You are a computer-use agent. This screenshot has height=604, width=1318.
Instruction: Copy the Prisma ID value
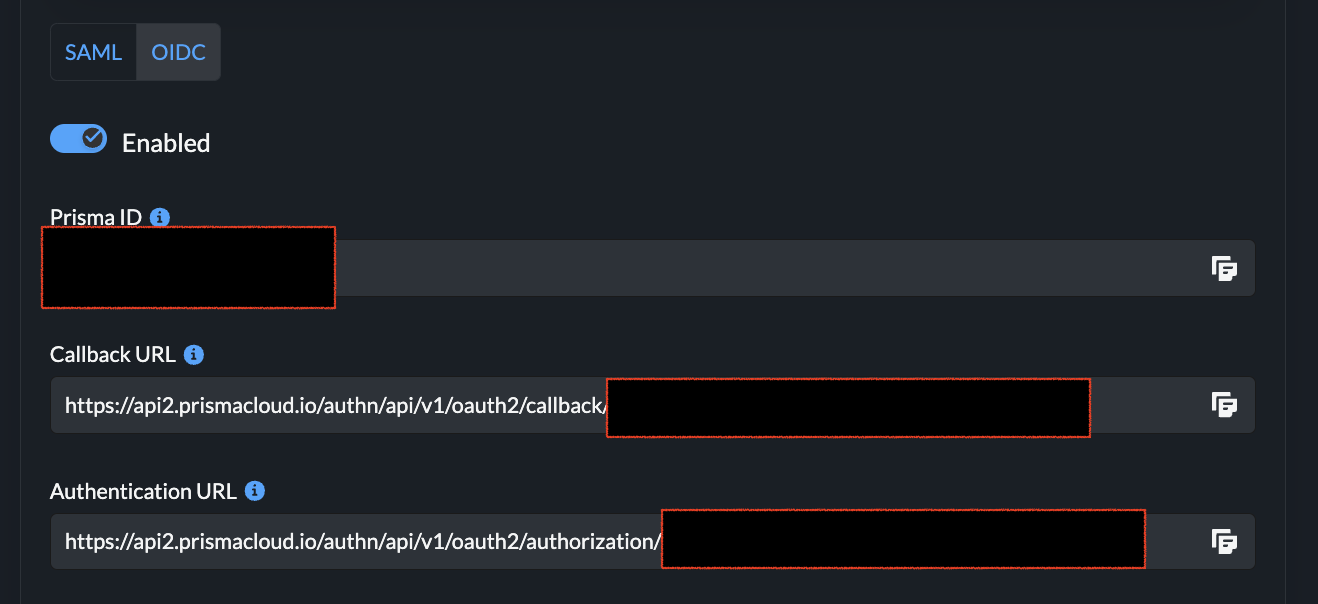tap(1224, 268)
